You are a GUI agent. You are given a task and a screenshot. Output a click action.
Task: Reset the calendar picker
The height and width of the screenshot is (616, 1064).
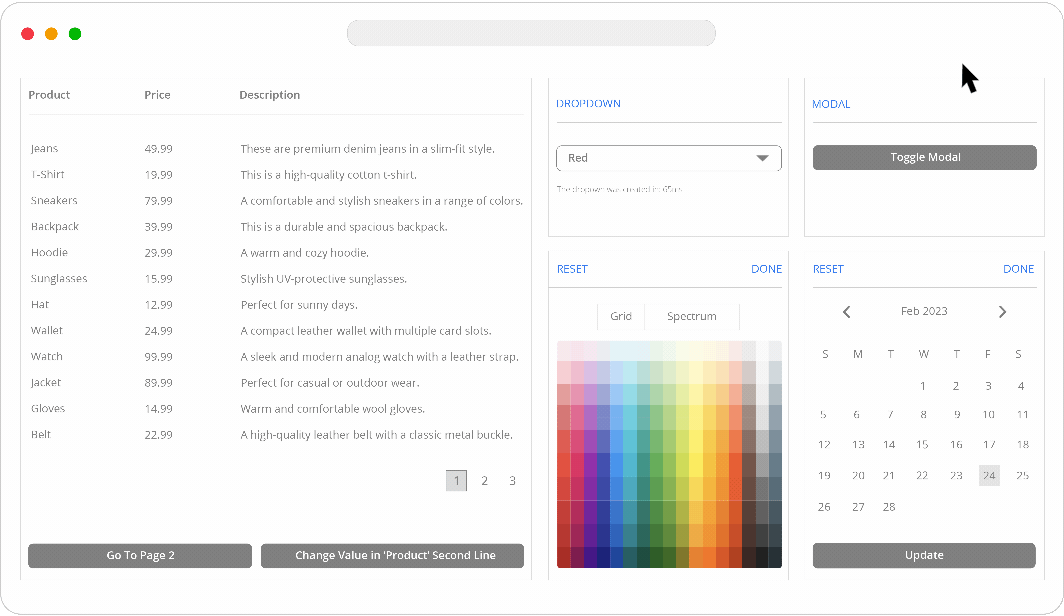pyautogui.click(x=828, y=269)
